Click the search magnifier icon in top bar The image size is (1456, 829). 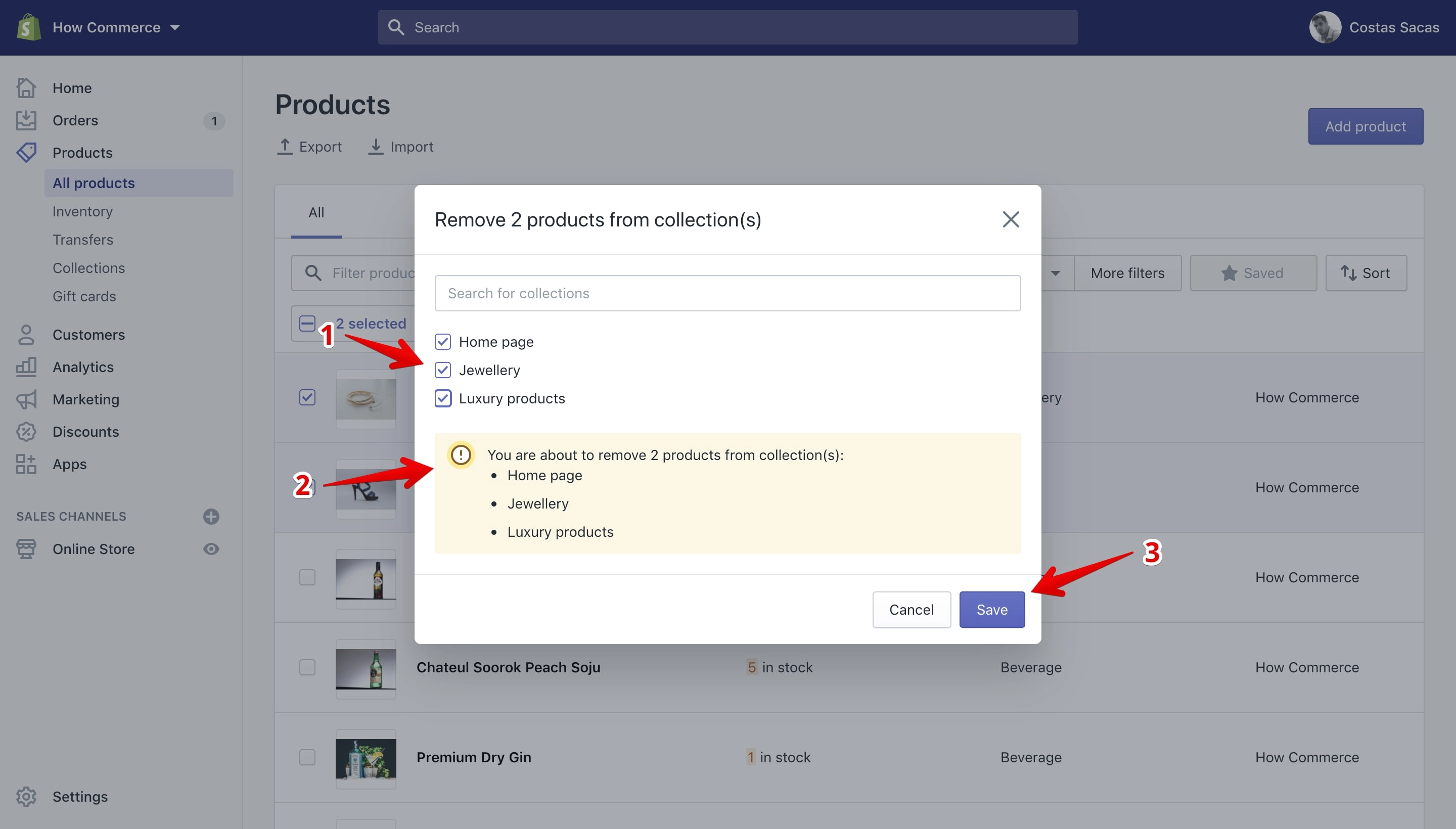point(396,27)
